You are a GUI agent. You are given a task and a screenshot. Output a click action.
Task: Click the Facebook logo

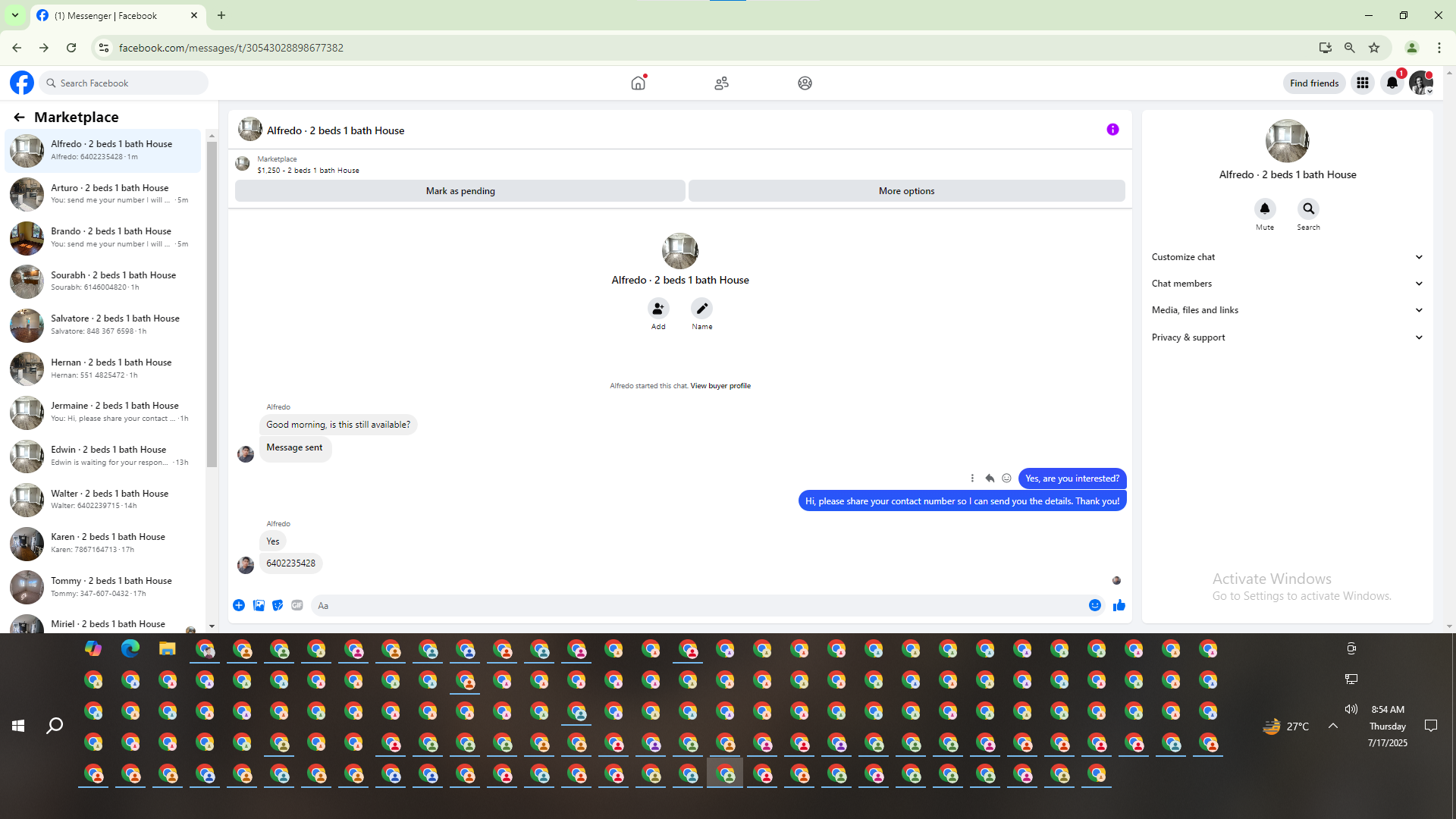point(22,83)
